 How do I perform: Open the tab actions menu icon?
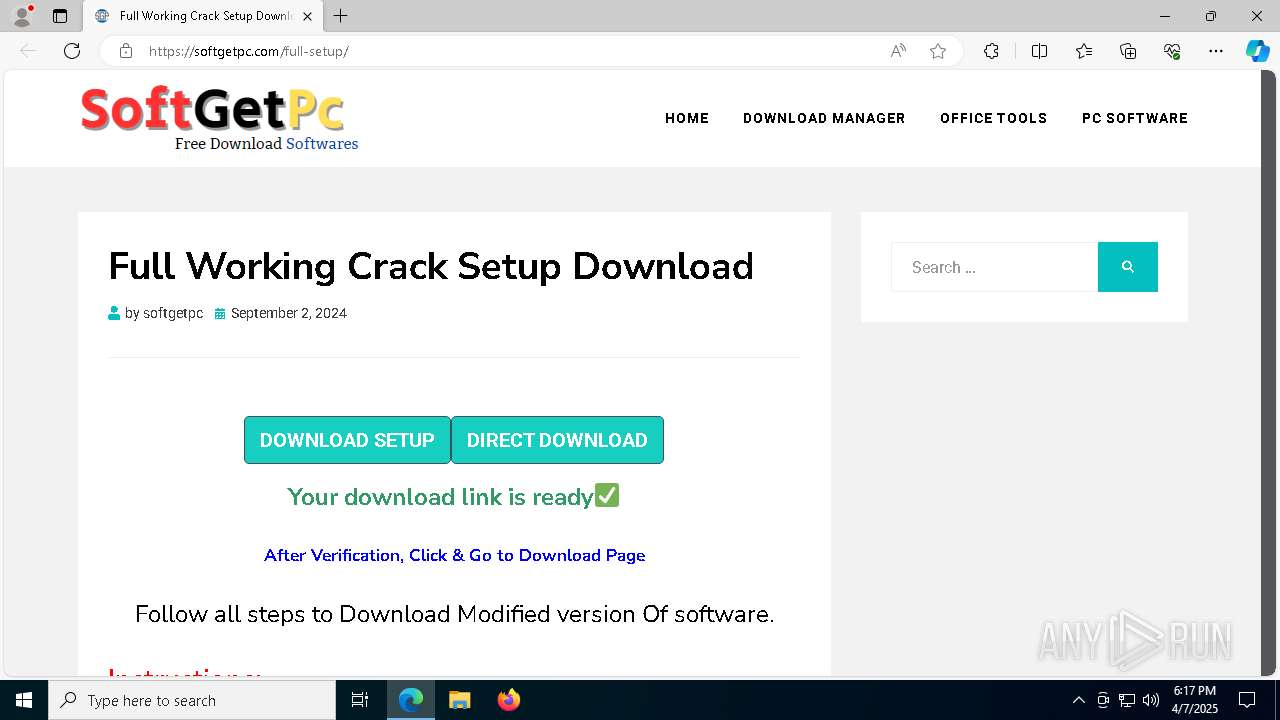coord(60,16)
